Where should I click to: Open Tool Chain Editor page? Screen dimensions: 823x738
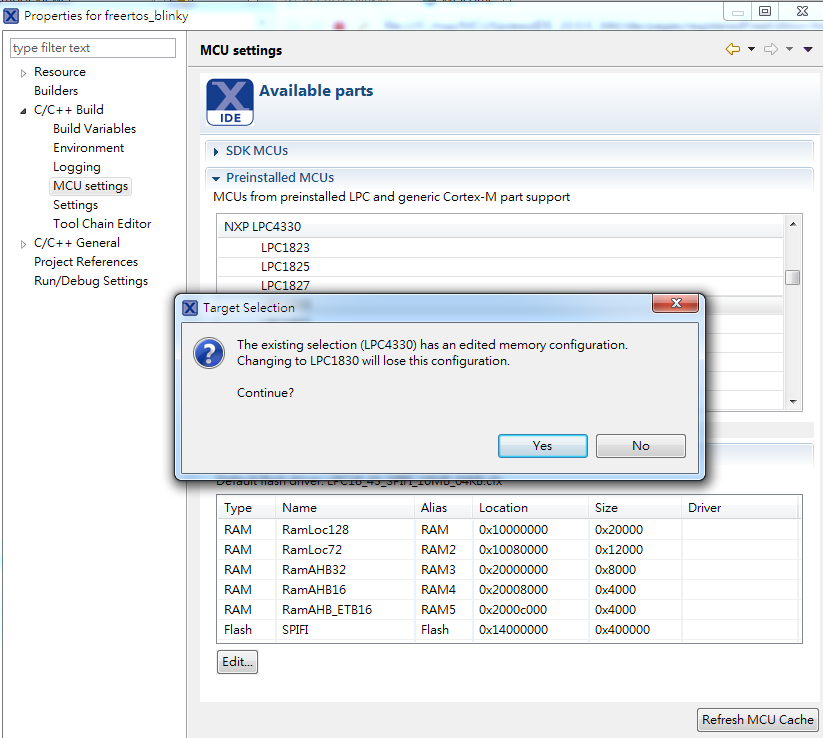click(102, 224)
